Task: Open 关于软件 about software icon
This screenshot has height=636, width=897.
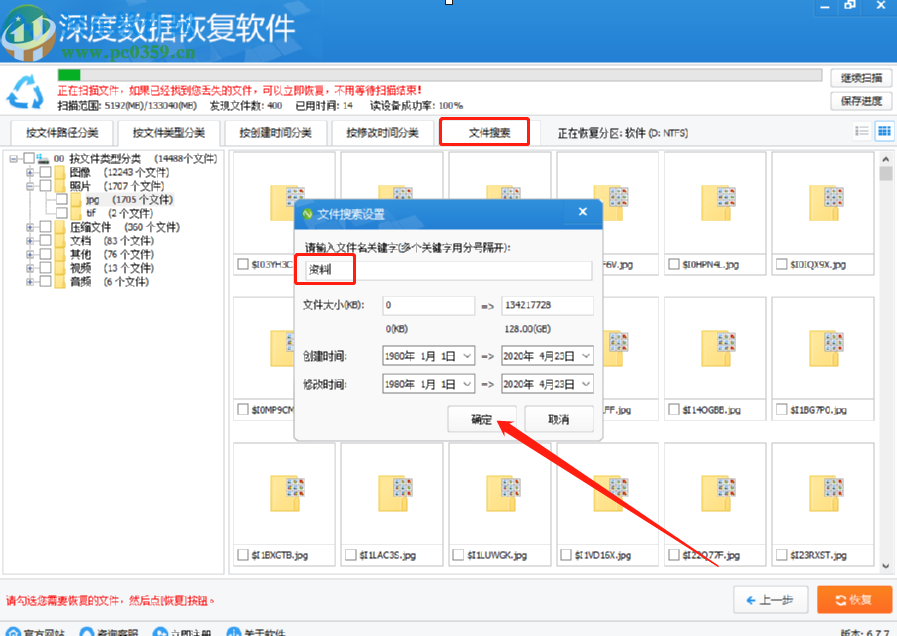Action: coord(233,632)
